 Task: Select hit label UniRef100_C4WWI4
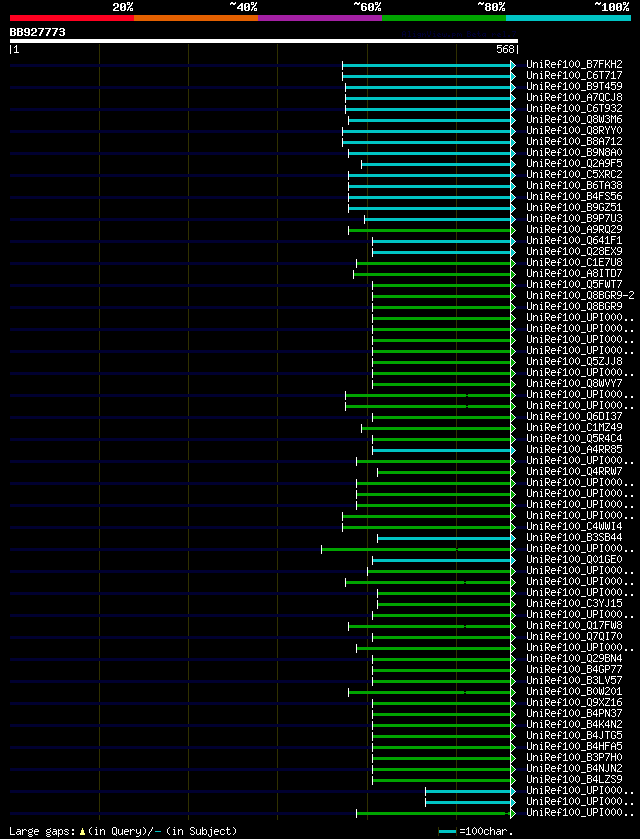[574, 527]
